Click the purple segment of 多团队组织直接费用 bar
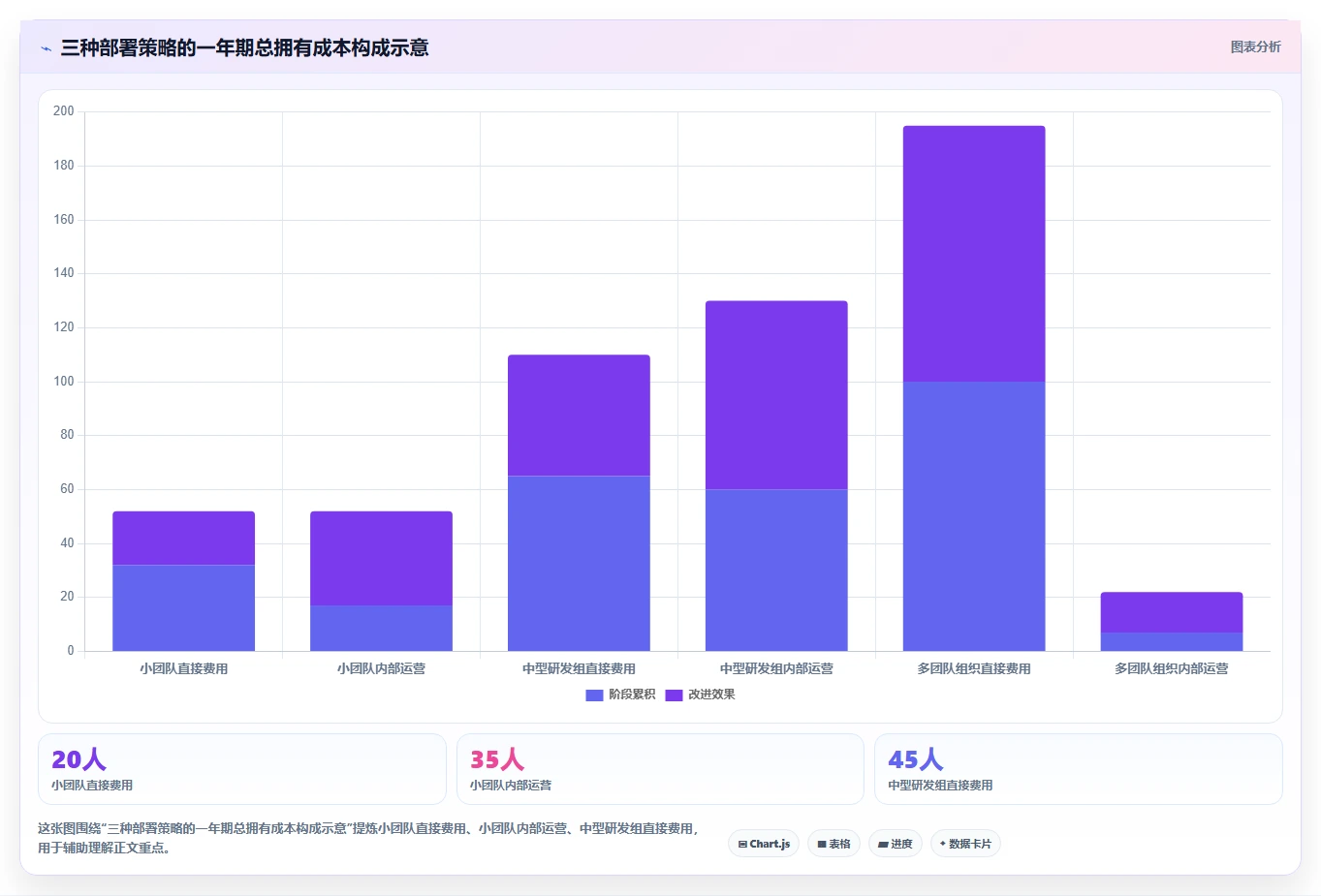The image size is (1321, 896). coord(974,254)
